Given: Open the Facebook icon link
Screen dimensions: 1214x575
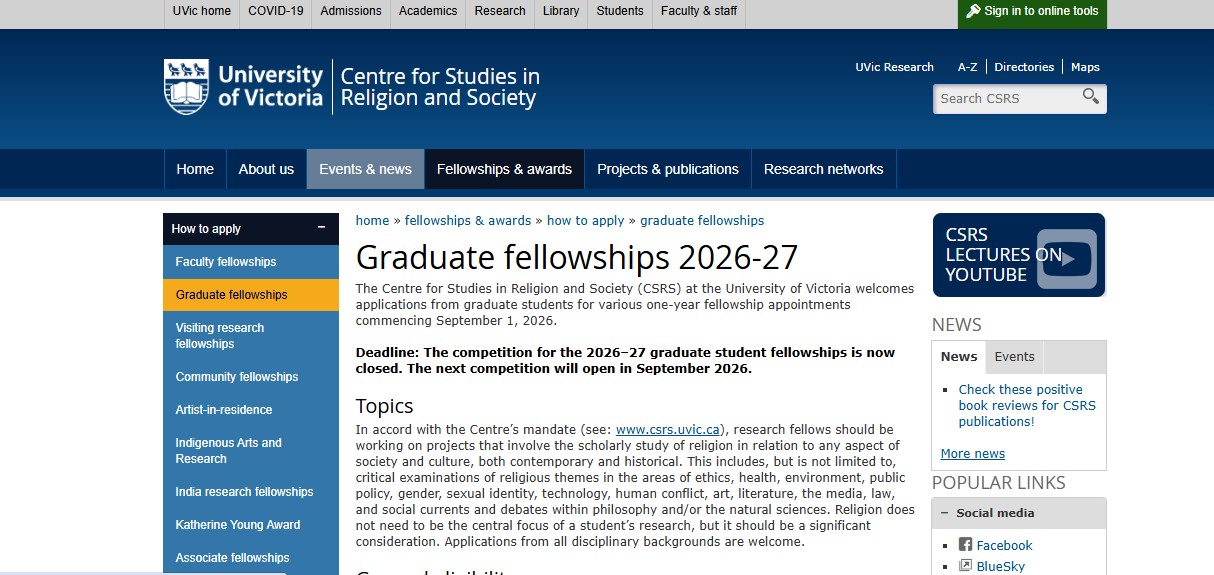Looking at the screenshot, I should pyautogui.click(x=965, y=545).
